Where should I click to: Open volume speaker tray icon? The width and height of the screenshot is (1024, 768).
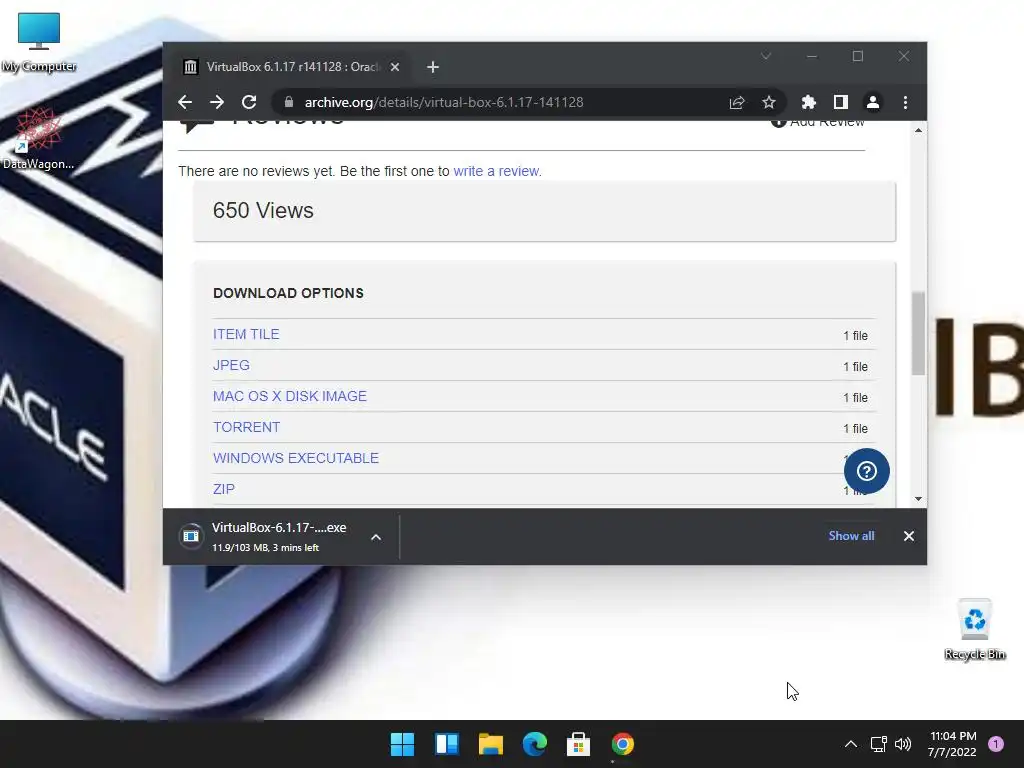[903, 744]
